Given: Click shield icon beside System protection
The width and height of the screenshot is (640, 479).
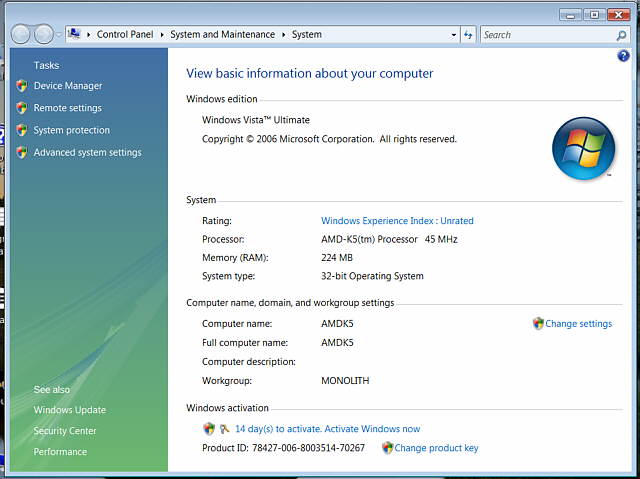Looking at the screenshot, I should 22,130.
